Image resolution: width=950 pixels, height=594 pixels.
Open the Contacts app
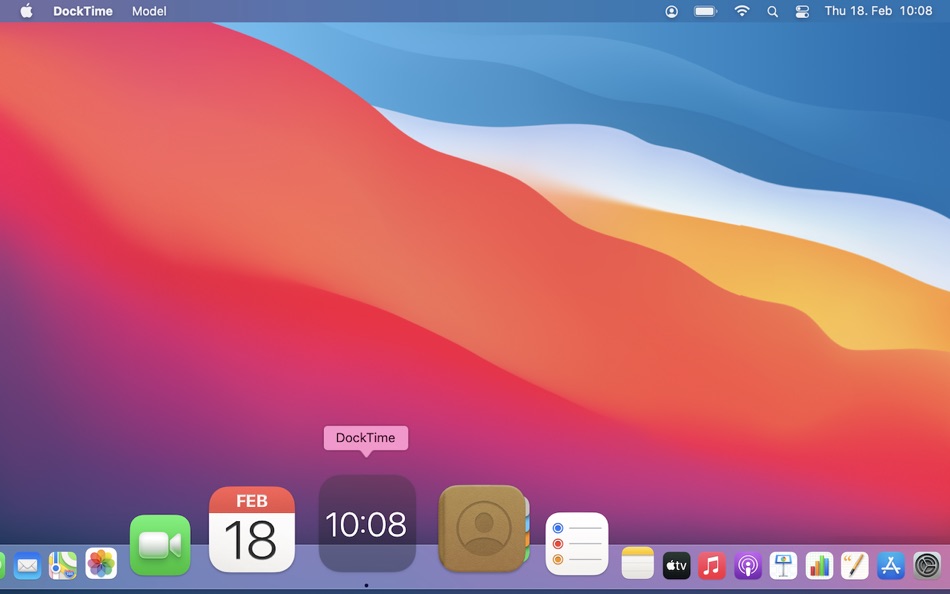point(483,525)
